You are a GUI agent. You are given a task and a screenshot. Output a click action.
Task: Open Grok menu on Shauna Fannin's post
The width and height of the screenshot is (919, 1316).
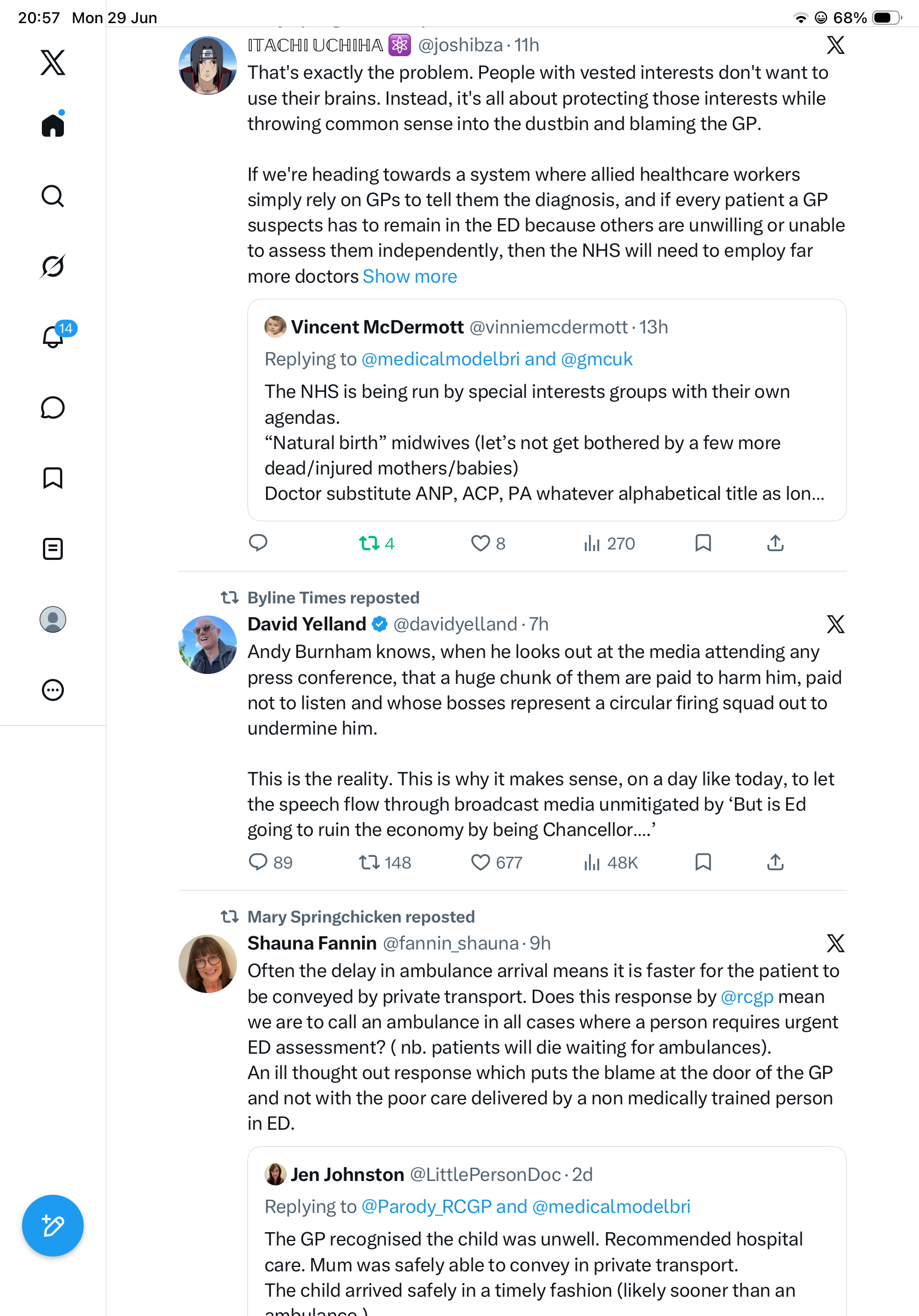(835, 943)
